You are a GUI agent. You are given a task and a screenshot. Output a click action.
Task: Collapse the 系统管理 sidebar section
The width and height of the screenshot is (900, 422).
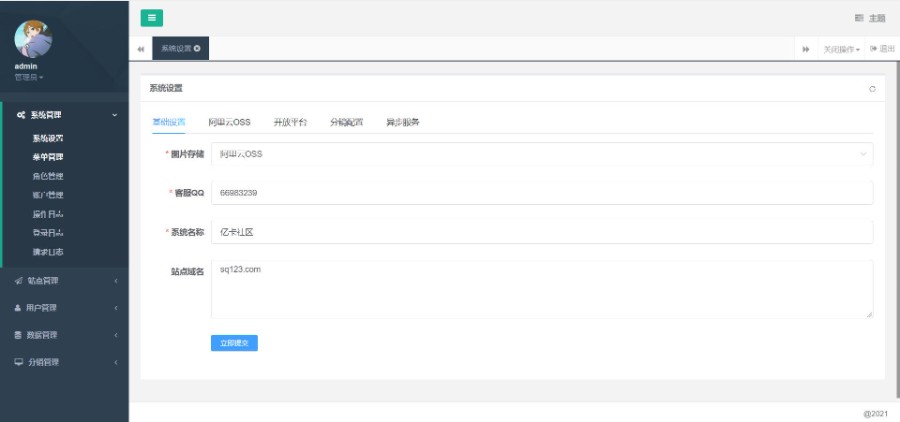click(64, 116)
